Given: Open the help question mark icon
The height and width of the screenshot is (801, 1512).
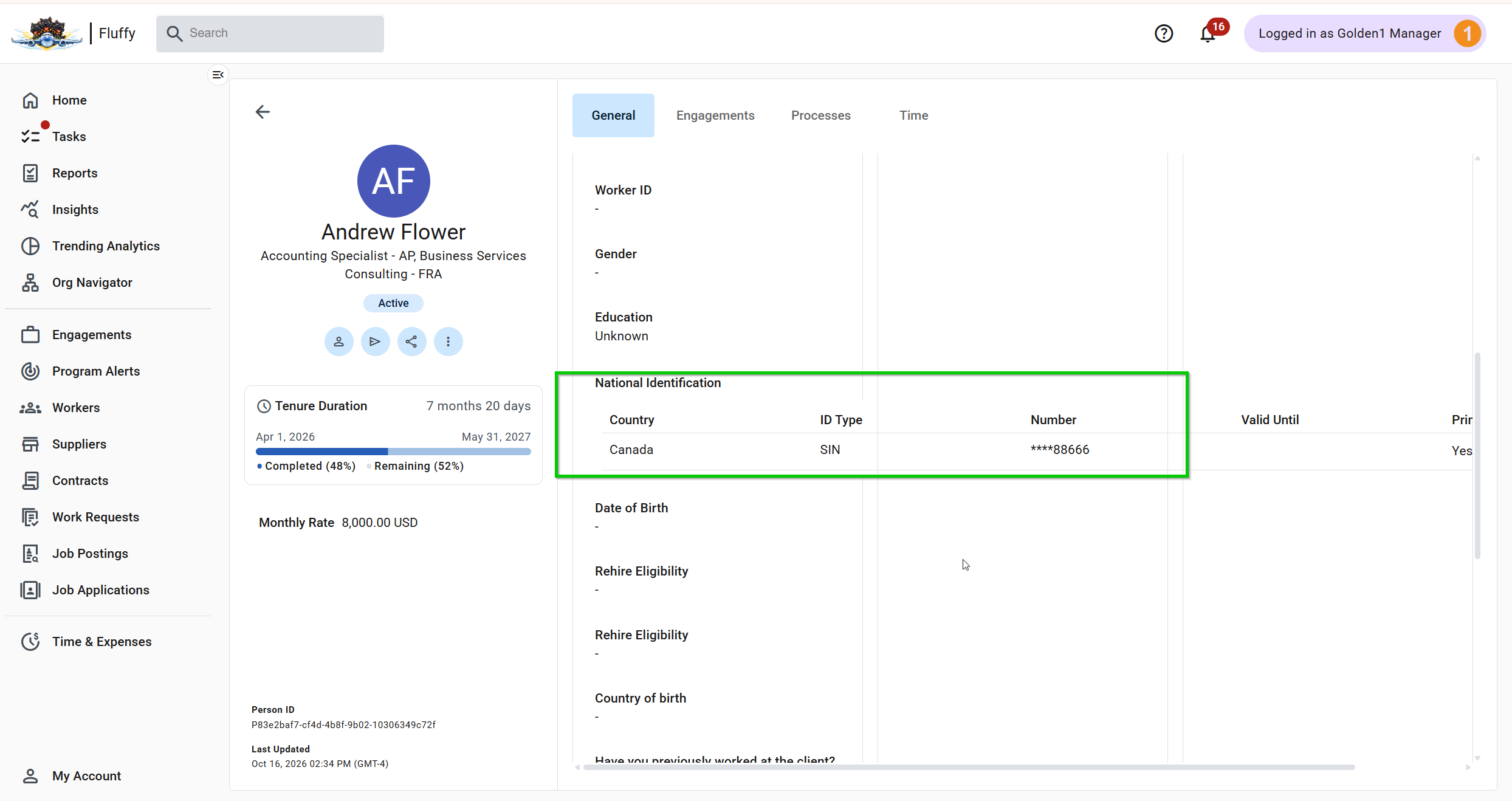Looking at the screenshot, I should (1164, 33).
